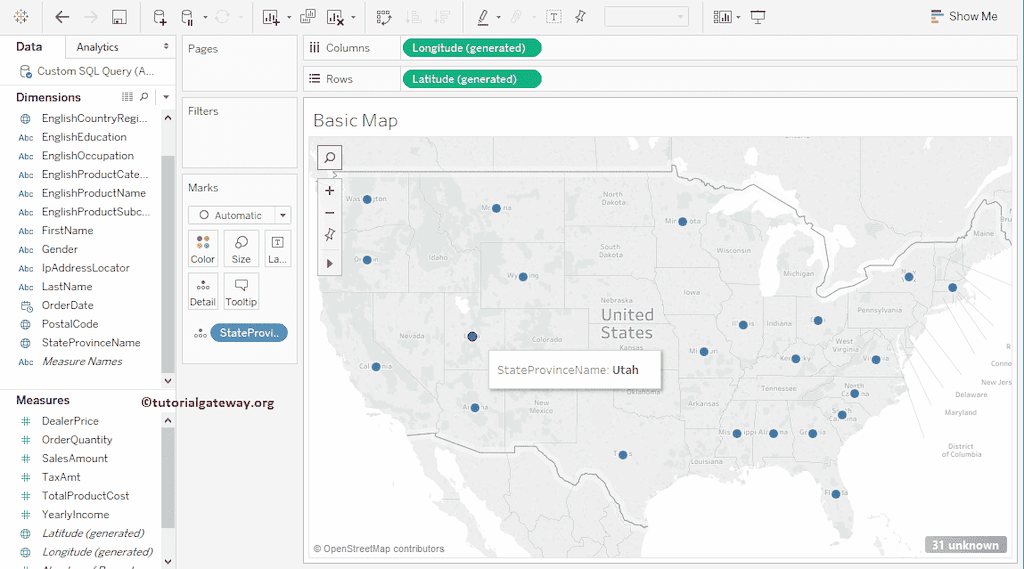Open the Show Me panel
The width and height of the screenshot is (1024, 569).
coord(963,17)
